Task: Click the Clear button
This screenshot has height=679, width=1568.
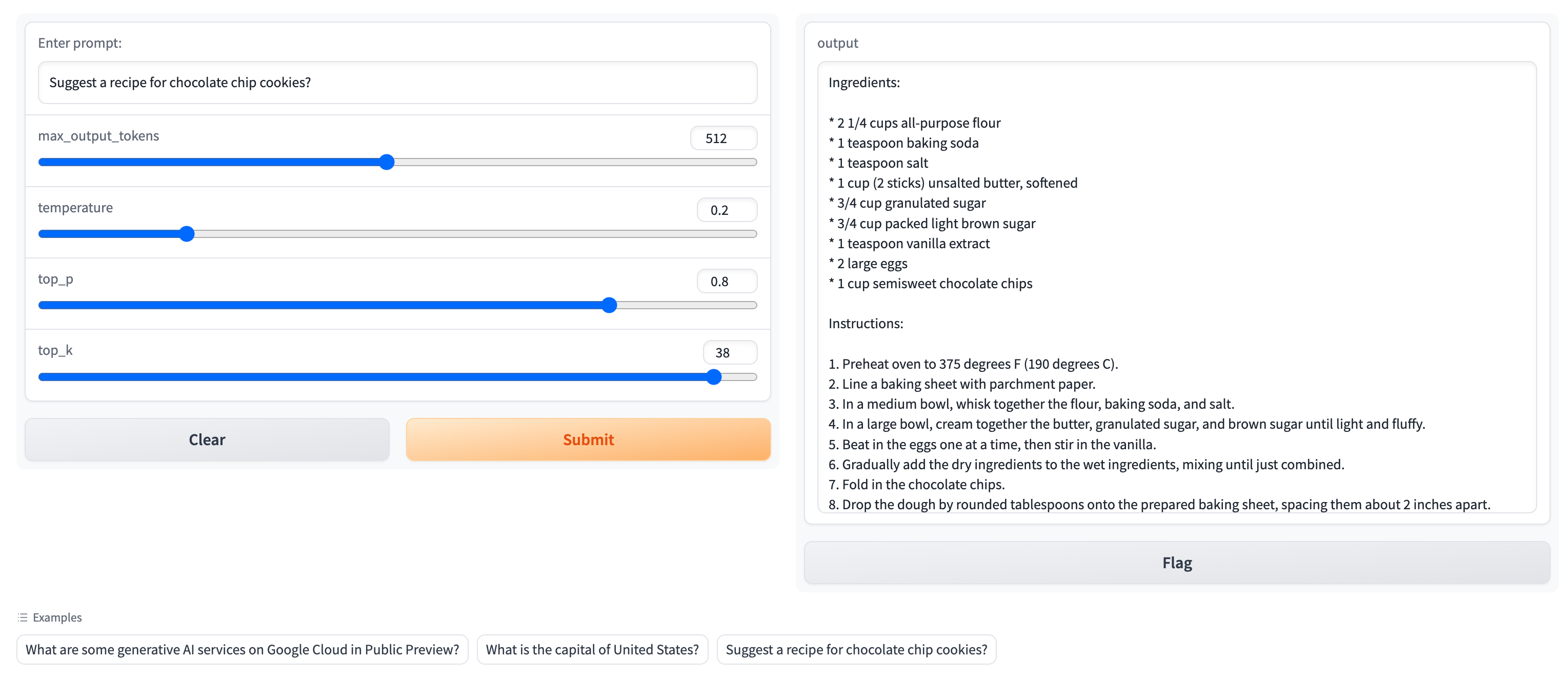Action: pyautogui.click(x=207, y=439)
